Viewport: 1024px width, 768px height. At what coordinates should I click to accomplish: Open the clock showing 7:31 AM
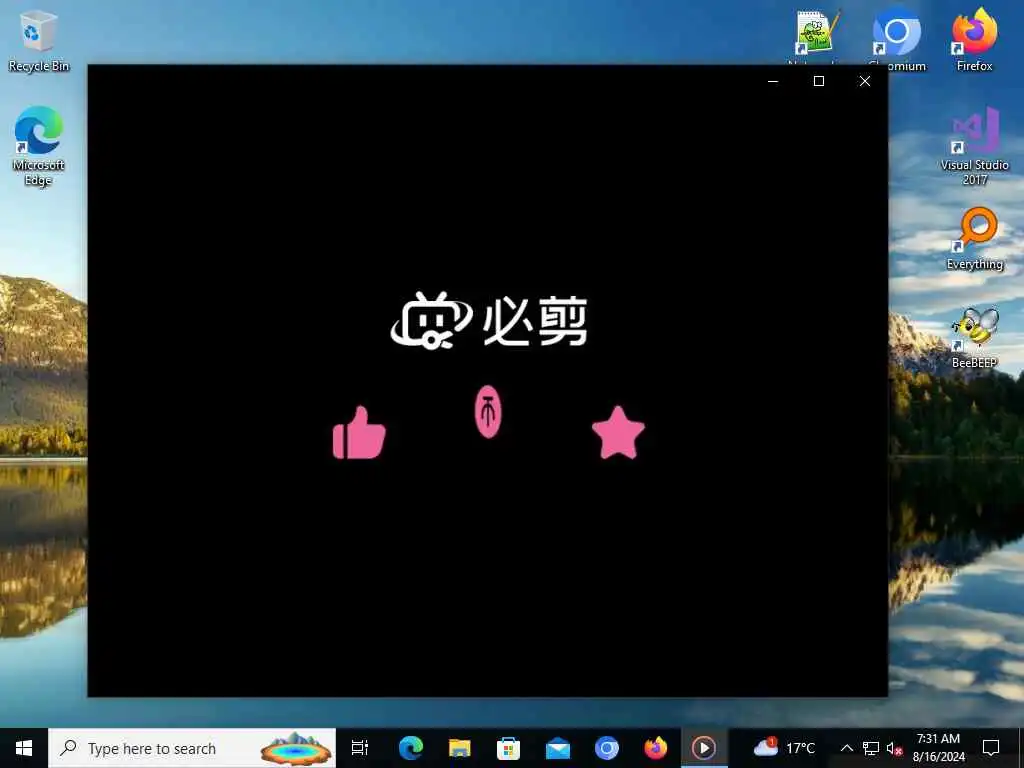pyautogui.click(x=938, y=748)
